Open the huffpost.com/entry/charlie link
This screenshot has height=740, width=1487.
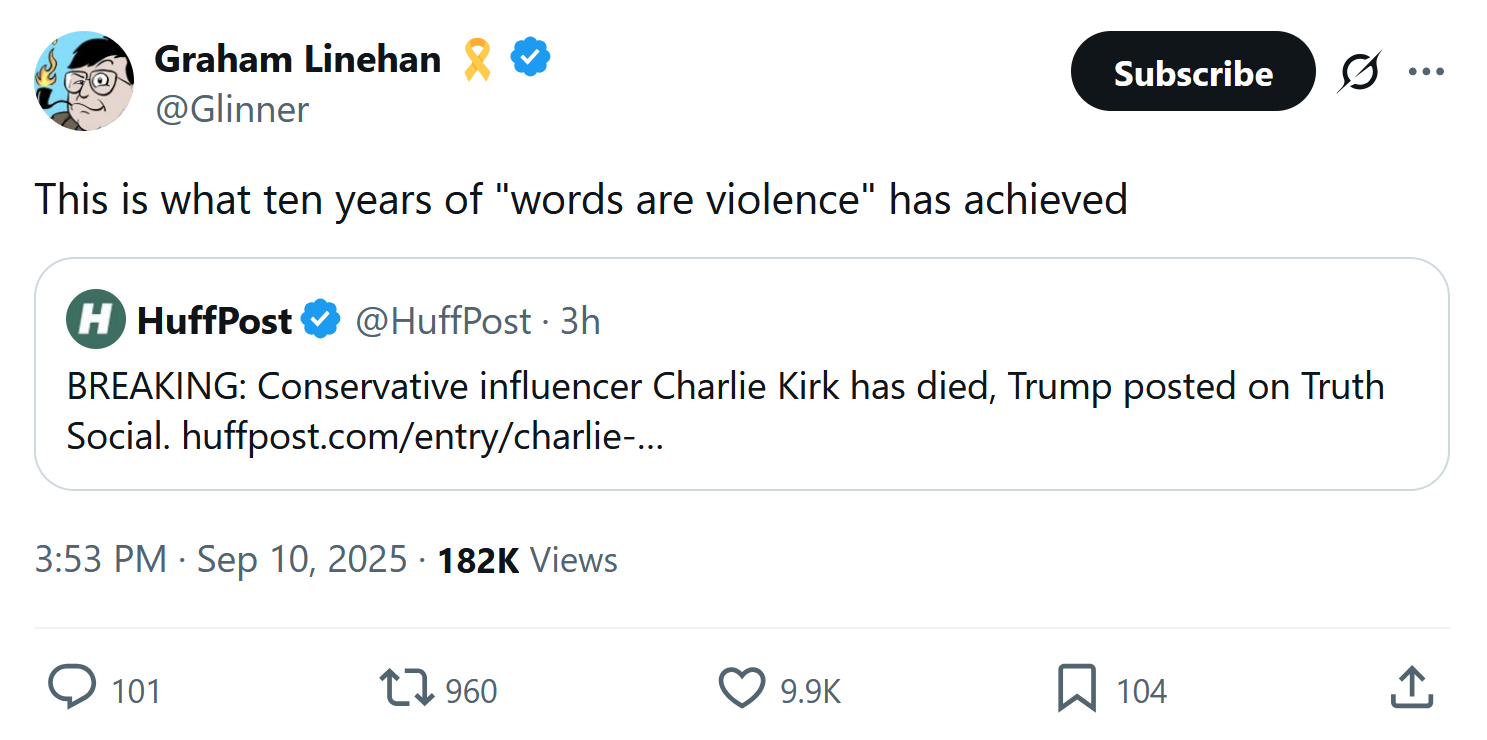pos(421,437)
